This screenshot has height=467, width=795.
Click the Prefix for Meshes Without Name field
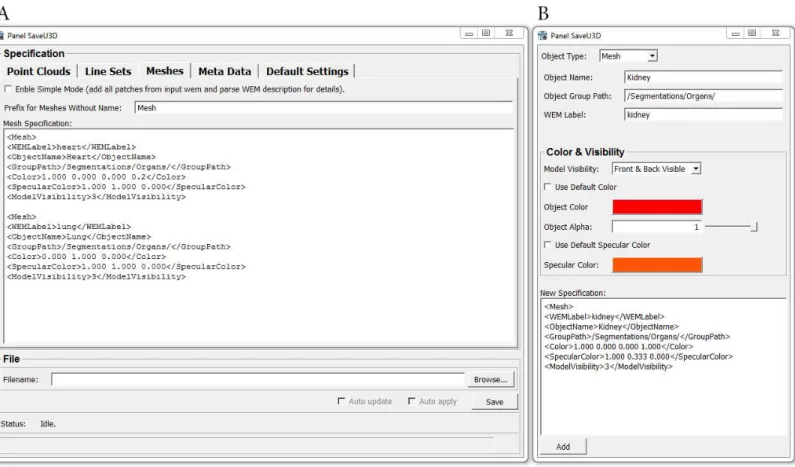pyautogui.click(x=323, y=107)
